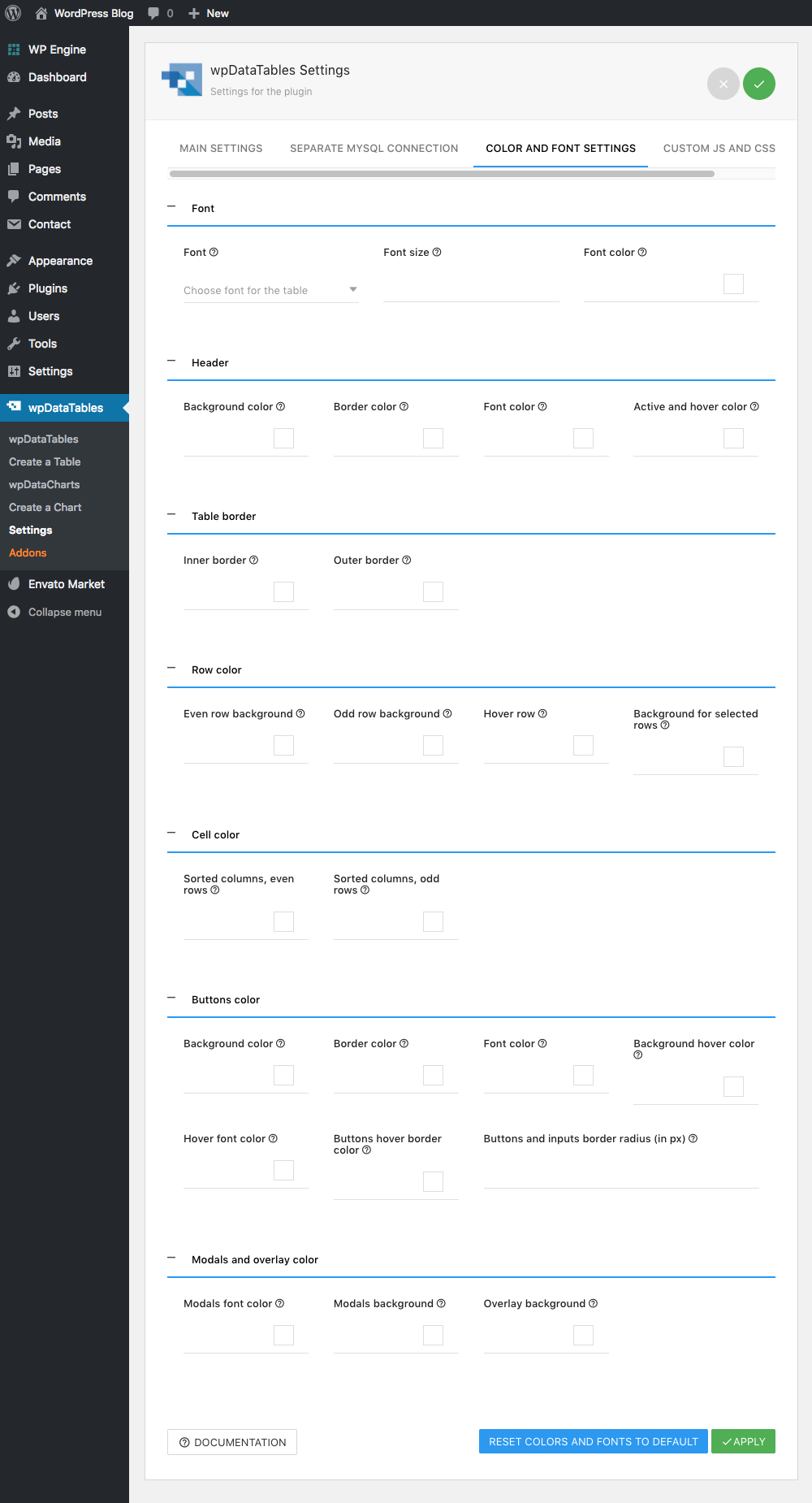
Task: Click the Documentation button
Action: click(x=232, y=1442)
